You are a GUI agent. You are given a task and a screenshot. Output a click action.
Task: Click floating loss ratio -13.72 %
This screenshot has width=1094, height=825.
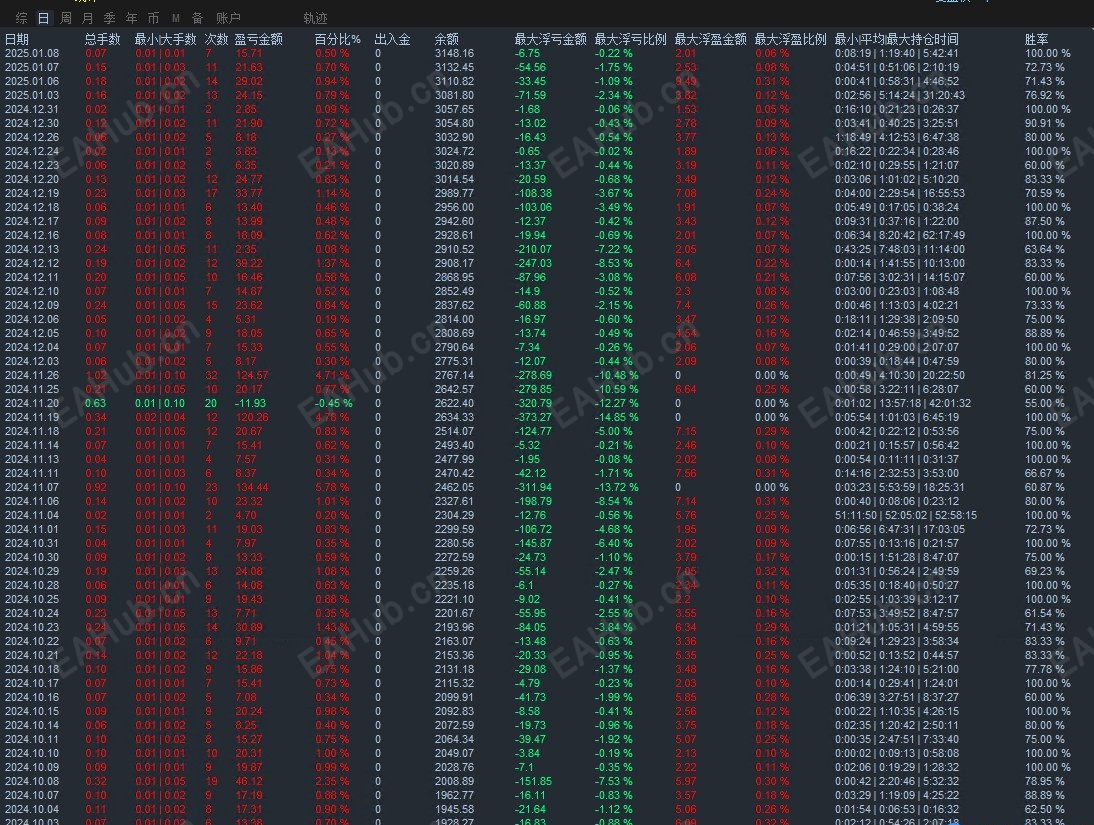(x=616, y=487)
